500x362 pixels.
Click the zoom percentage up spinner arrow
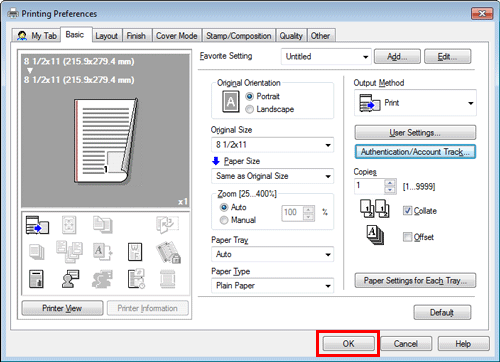click(x=309, y=210)
